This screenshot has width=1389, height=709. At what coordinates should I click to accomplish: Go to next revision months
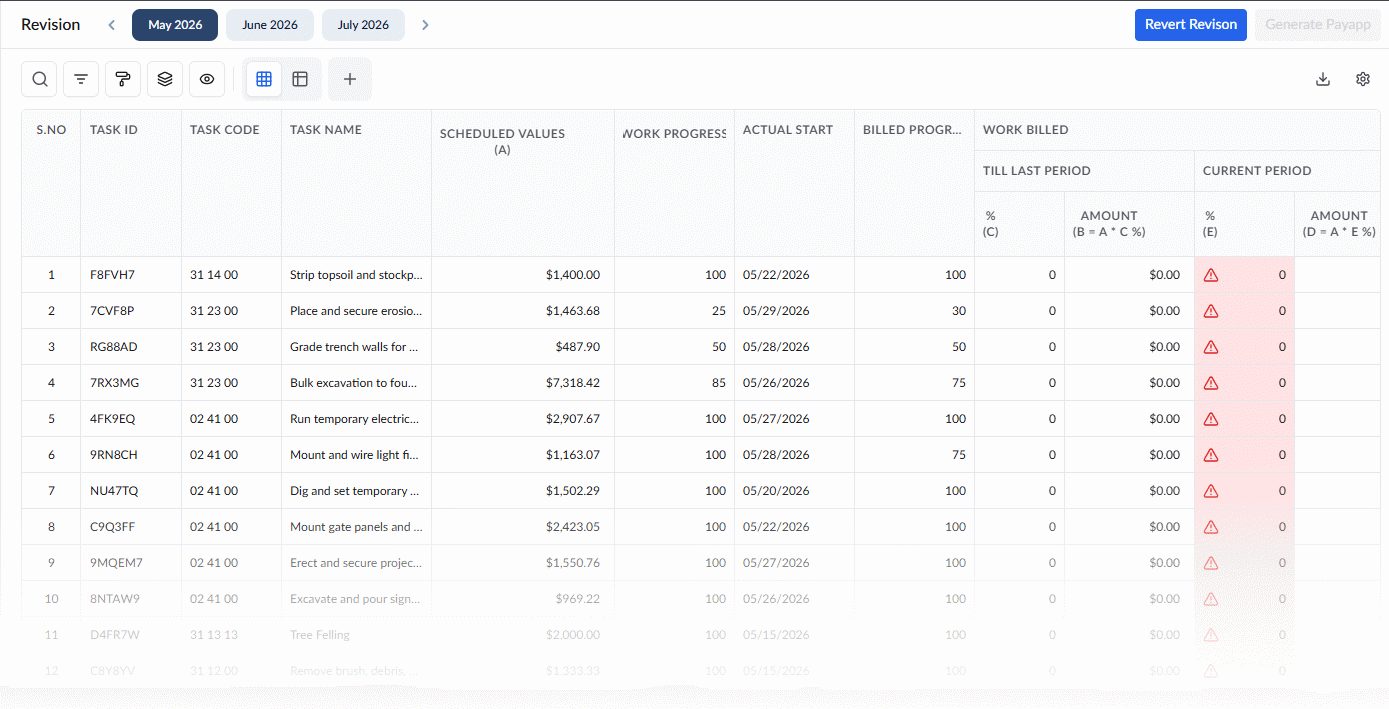point(425,25)
